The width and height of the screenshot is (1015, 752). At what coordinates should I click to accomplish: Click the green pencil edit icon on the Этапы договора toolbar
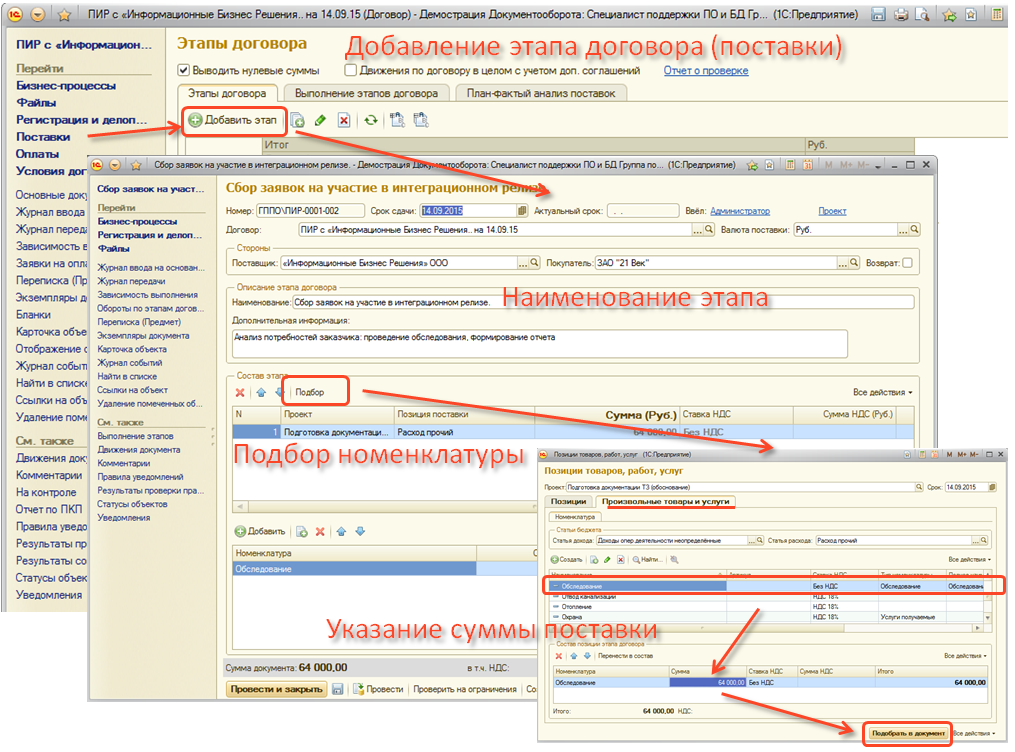click(320, 120)
